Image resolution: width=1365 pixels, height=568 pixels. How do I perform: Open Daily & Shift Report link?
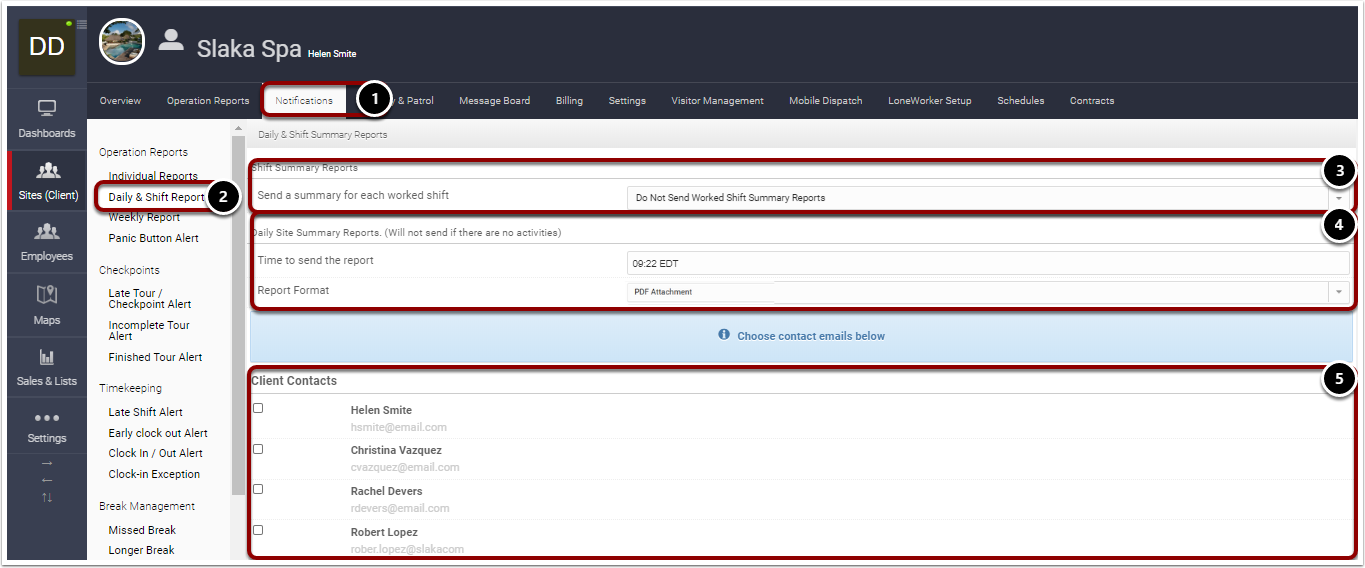156,197
